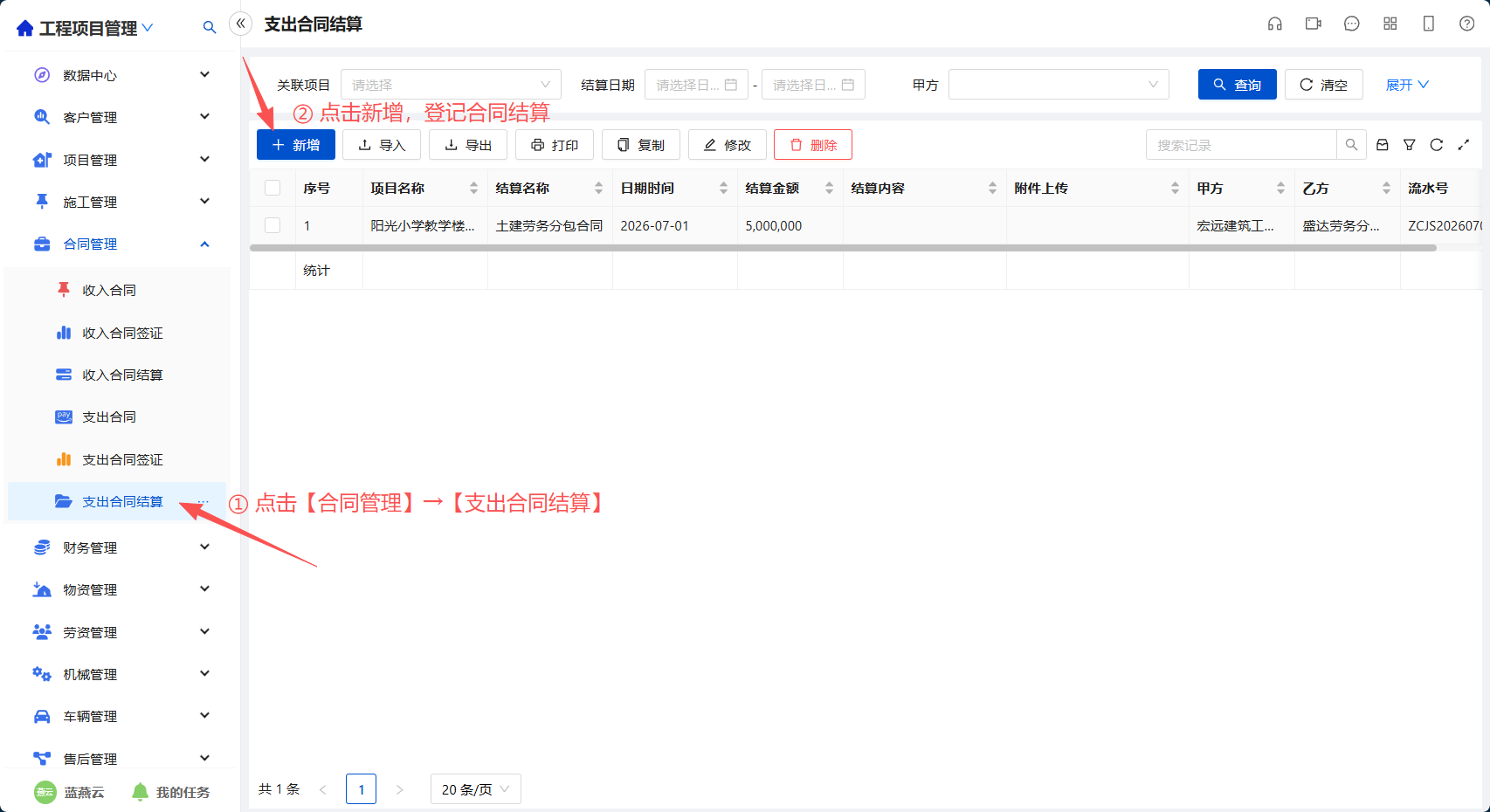Expand table to fullscreen with the arrows icon
This screenshot has width=1490, height=812.
1464,145
